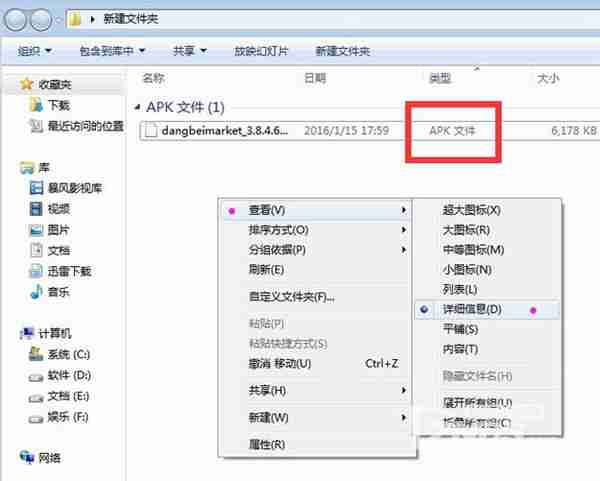
Task: Click the 放映幻灯片 toolbar button
Action: pyautogui.click(x=261, y=51)
